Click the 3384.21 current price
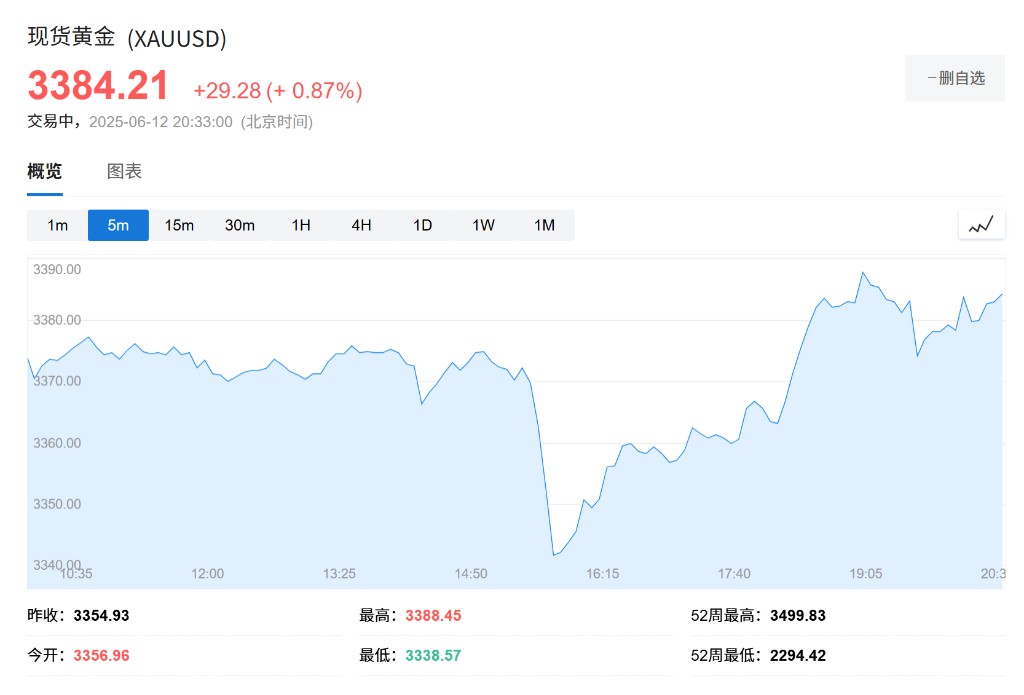 [98, 86]
